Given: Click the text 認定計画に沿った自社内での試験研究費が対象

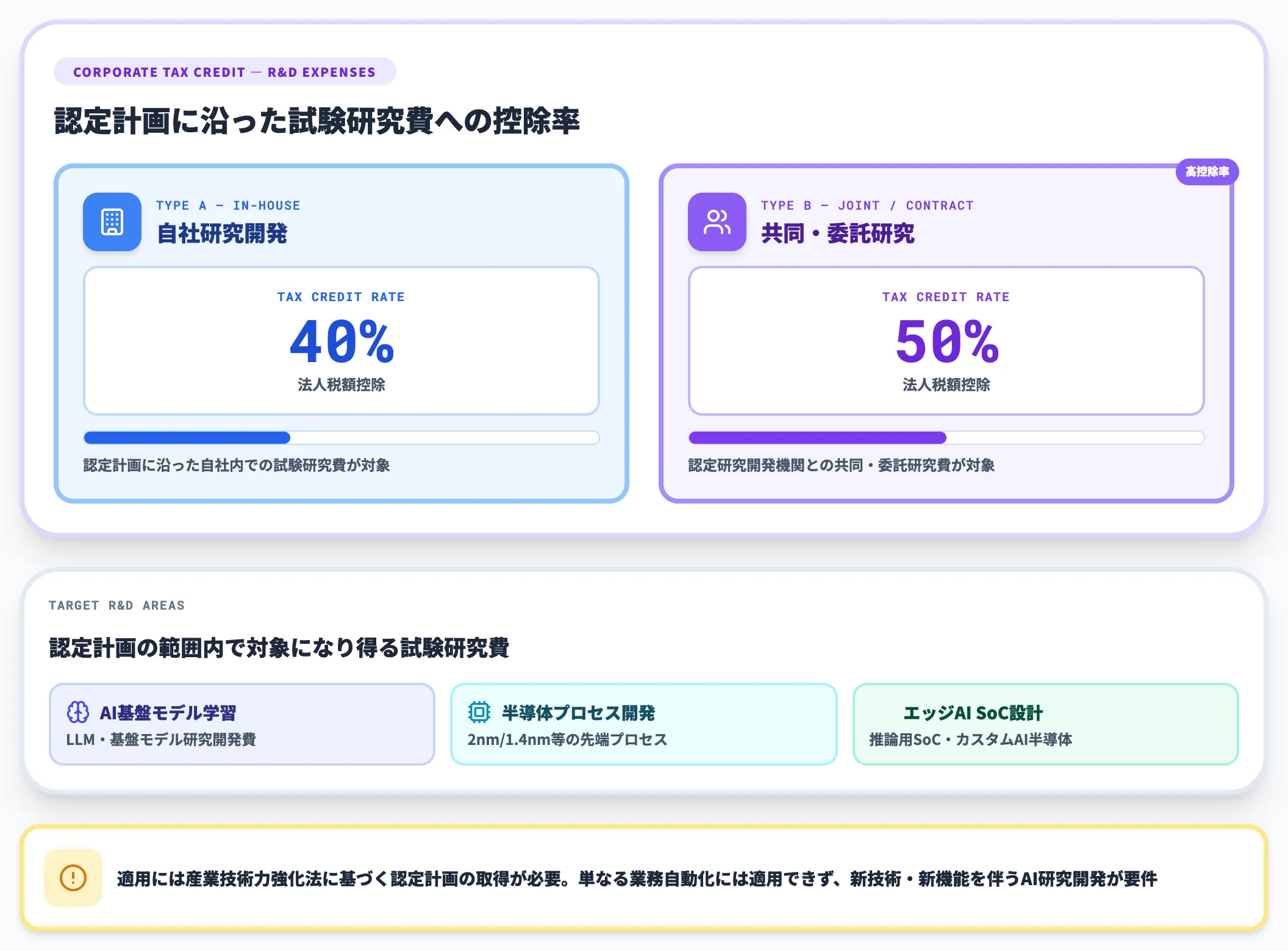Looking at the screenshot, I should (x=237, y=465).
